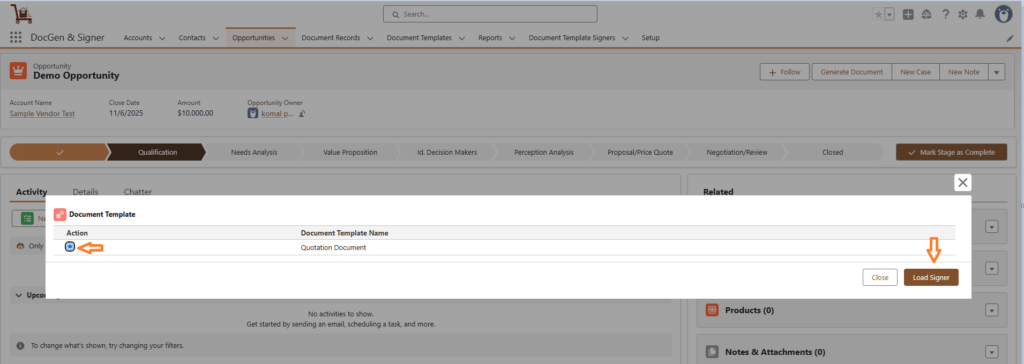Open the Sample Vendor Test account link
1024x364 pixels.
[x=42, y=114]
